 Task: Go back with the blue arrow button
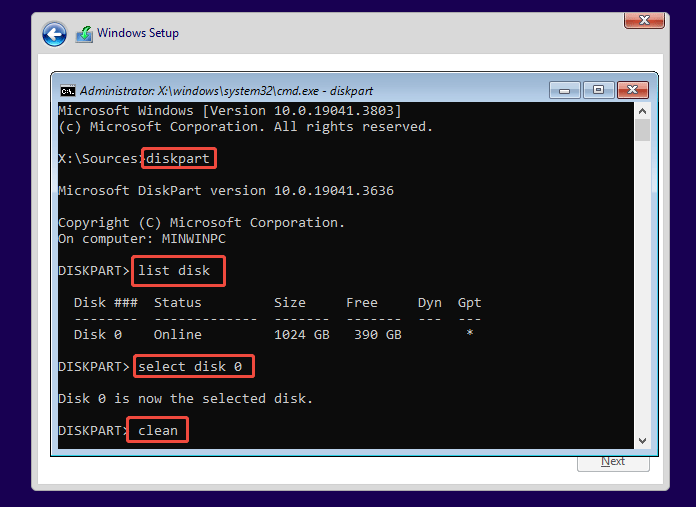pos(54,34)
